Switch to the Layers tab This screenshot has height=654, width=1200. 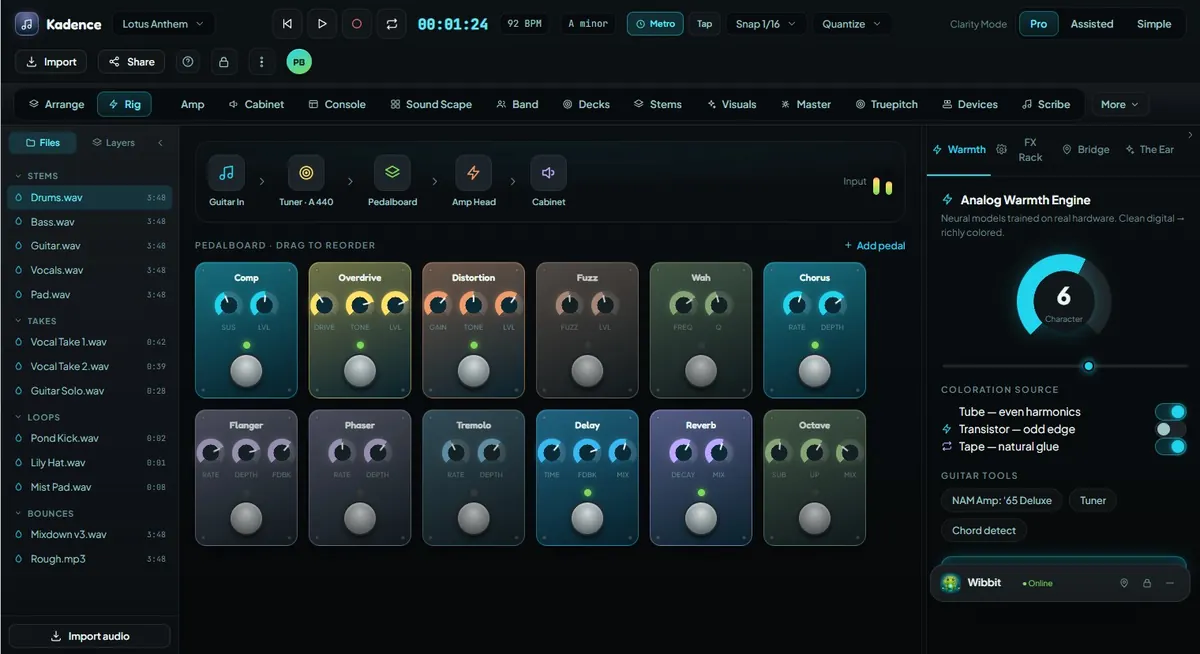(113, 143)
